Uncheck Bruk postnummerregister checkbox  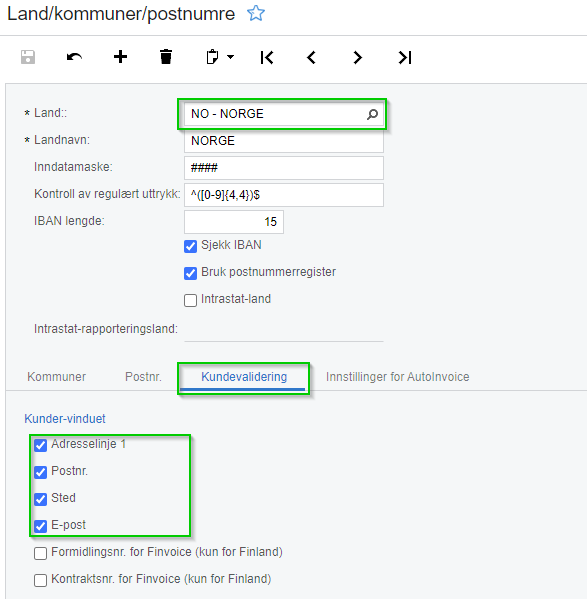click(191, 274)
